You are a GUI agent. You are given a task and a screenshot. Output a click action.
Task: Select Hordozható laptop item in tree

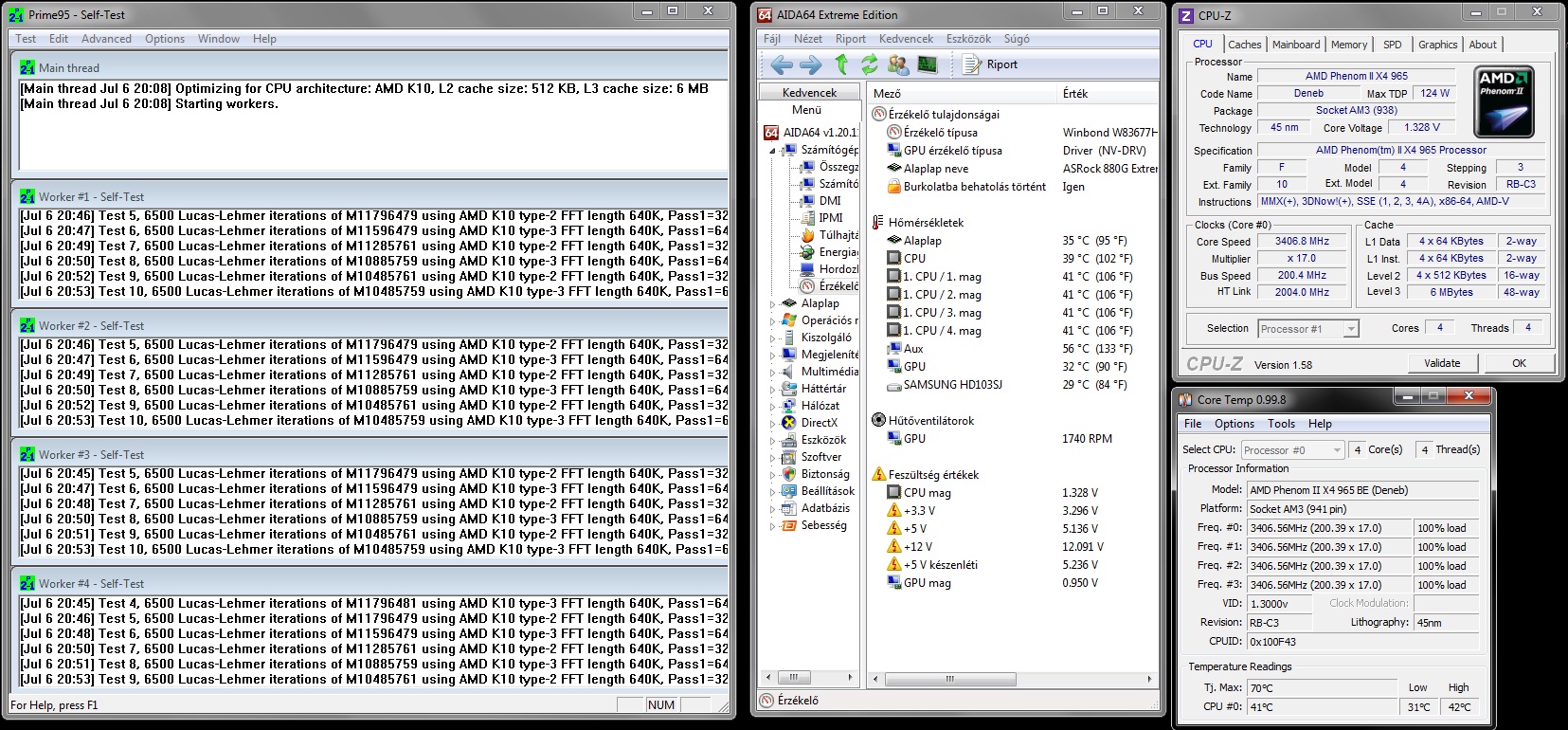(x=829, y=269)
